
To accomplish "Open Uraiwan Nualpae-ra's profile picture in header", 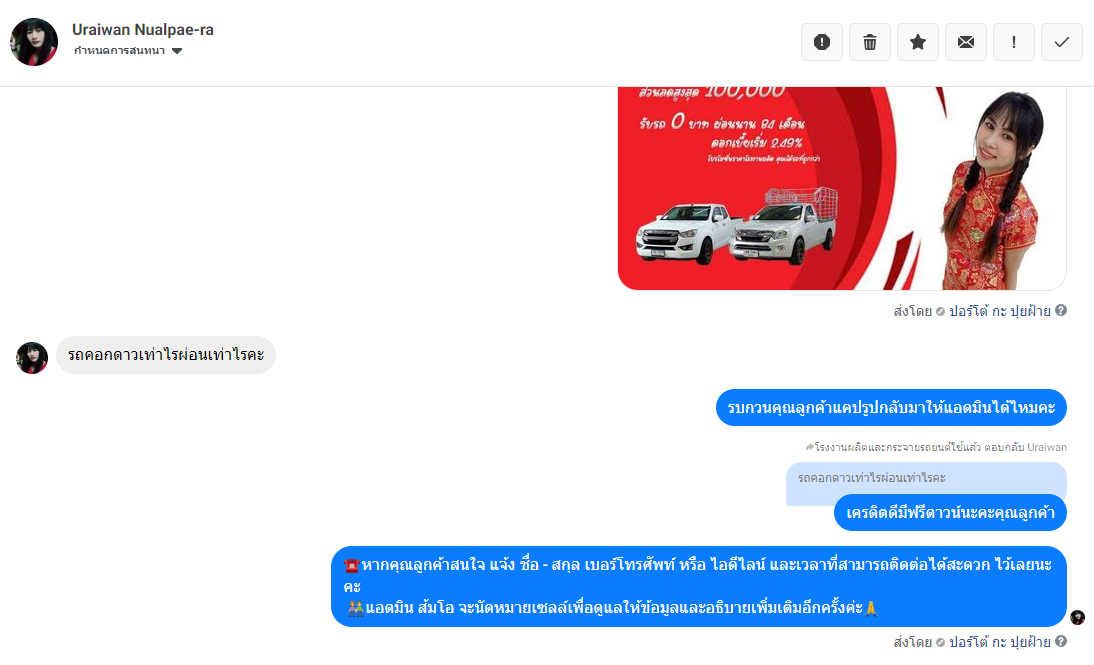I will [34, 42].
